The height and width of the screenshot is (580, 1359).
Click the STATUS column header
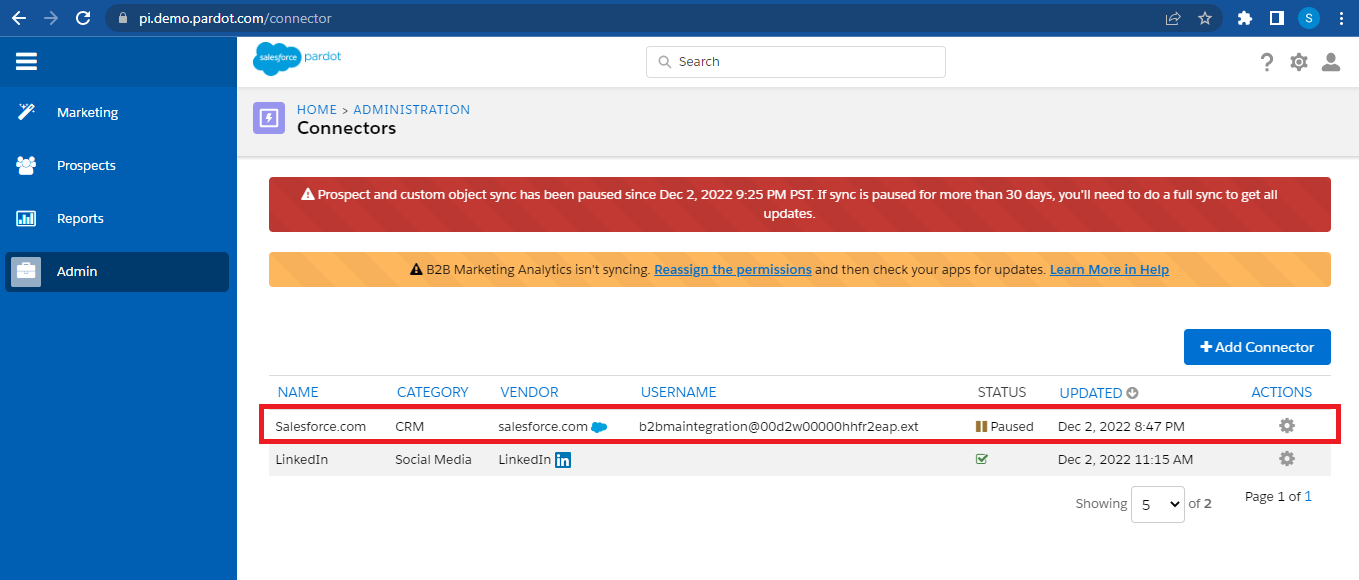1002,392
